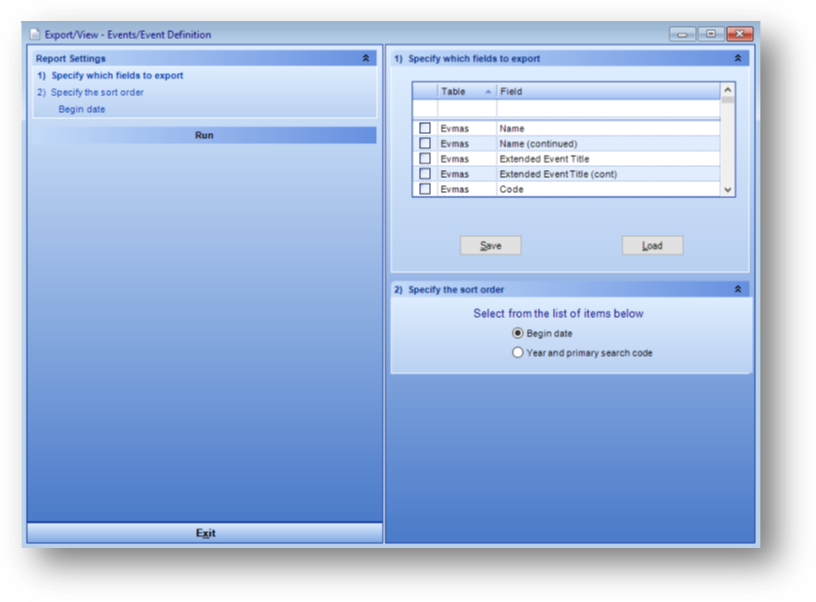Select the Name (continued) field cell
The image size is (816, 602).
click(x=608, y=143)
